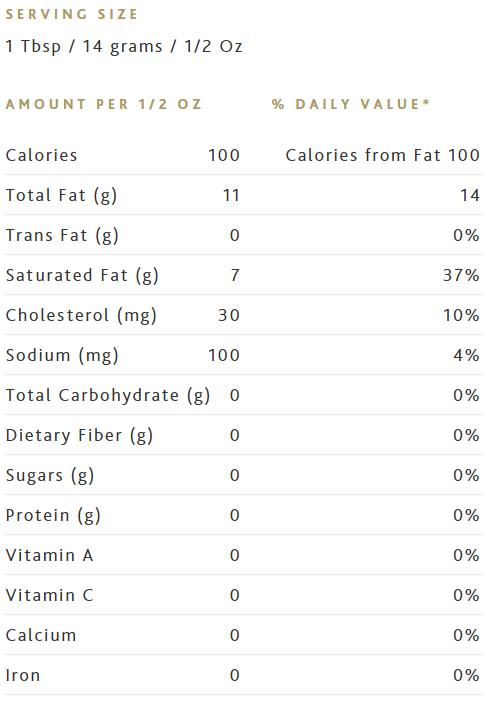Select the Cholesterol (mg) label
The height and width of the screenshot is (706, 495).
tap(81, 316)
